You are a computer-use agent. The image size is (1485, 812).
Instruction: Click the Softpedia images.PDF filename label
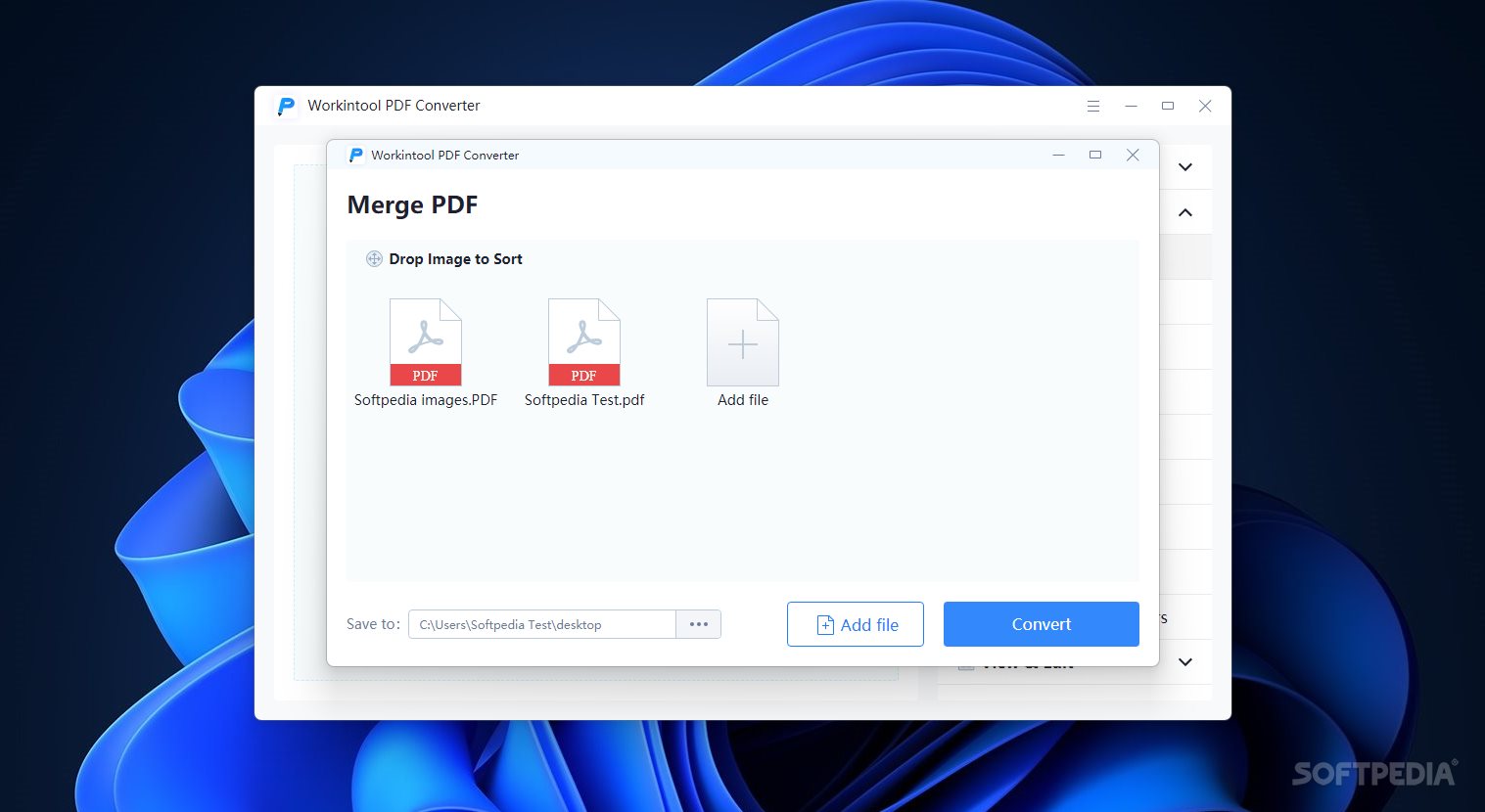pyautogui.click(x=426, y=400)
